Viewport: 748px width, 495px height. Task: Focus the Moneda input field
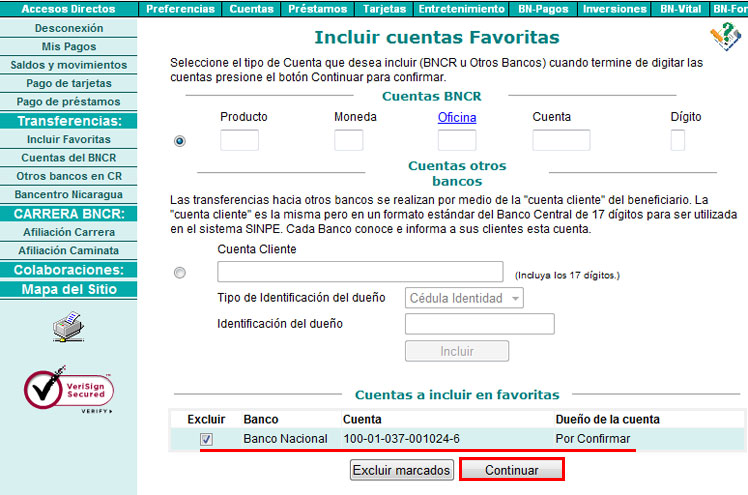(349, 140)
